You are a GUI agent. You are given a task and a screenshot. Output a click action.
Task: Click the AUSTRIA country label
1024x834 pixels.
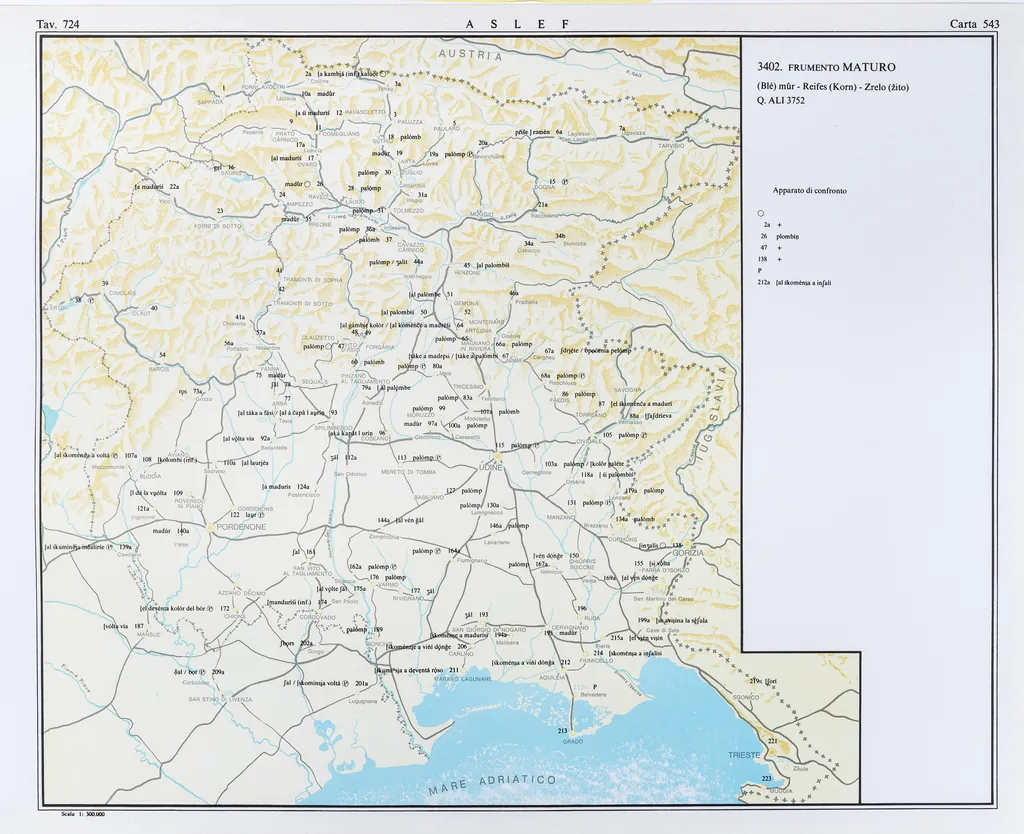pos(469,55)
